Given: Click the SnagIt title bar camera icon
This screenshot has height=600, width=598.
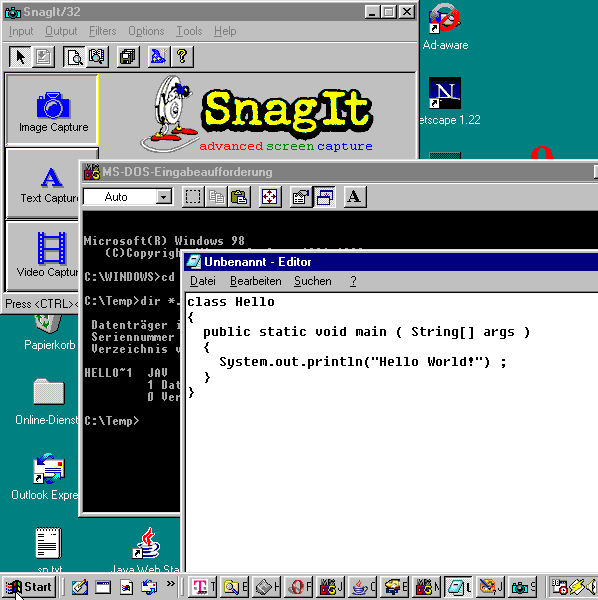Looking at the screenshot, I should [x=13, y=12].
